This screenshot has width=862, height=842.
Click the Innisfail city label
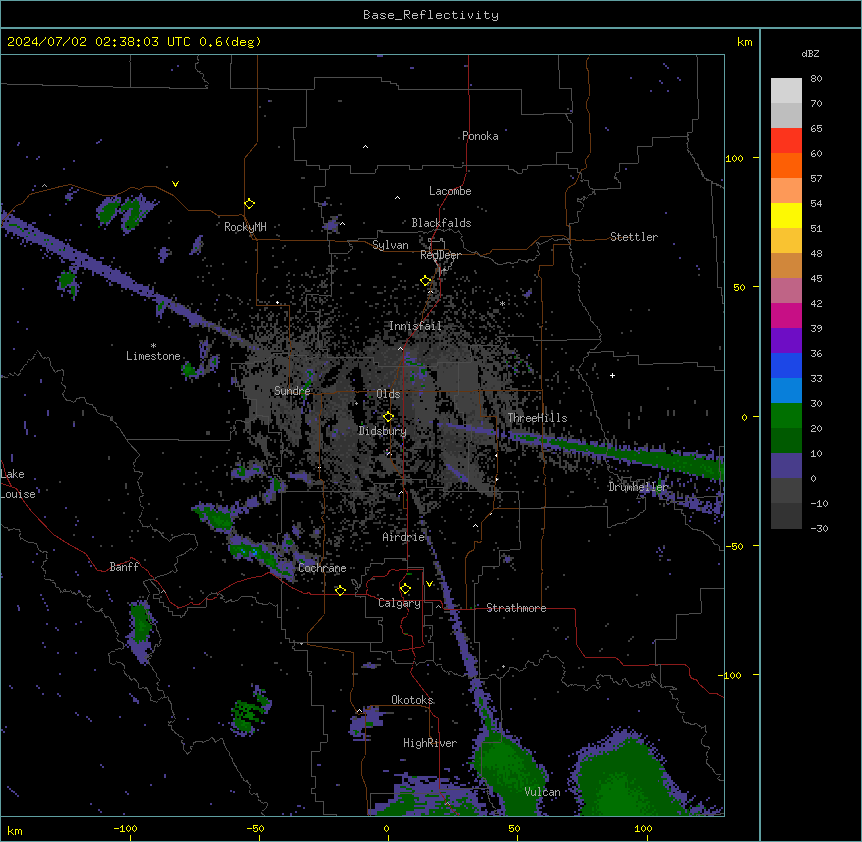[x=415, y=326]
